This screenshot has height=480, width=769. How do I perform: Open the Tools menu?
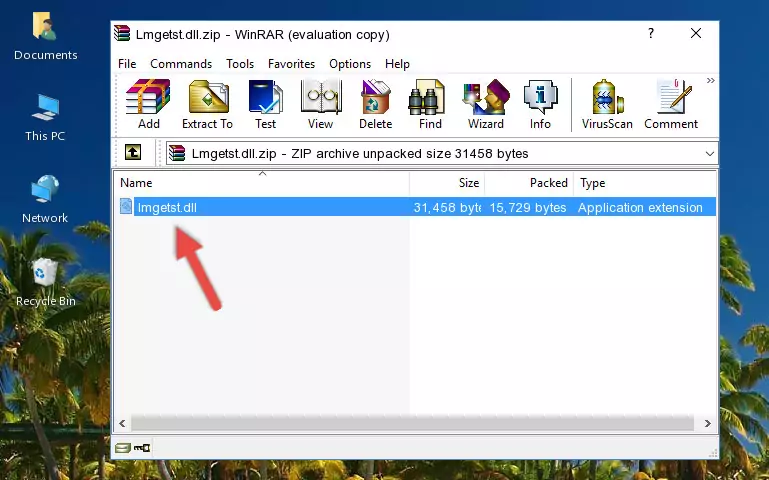240,64
